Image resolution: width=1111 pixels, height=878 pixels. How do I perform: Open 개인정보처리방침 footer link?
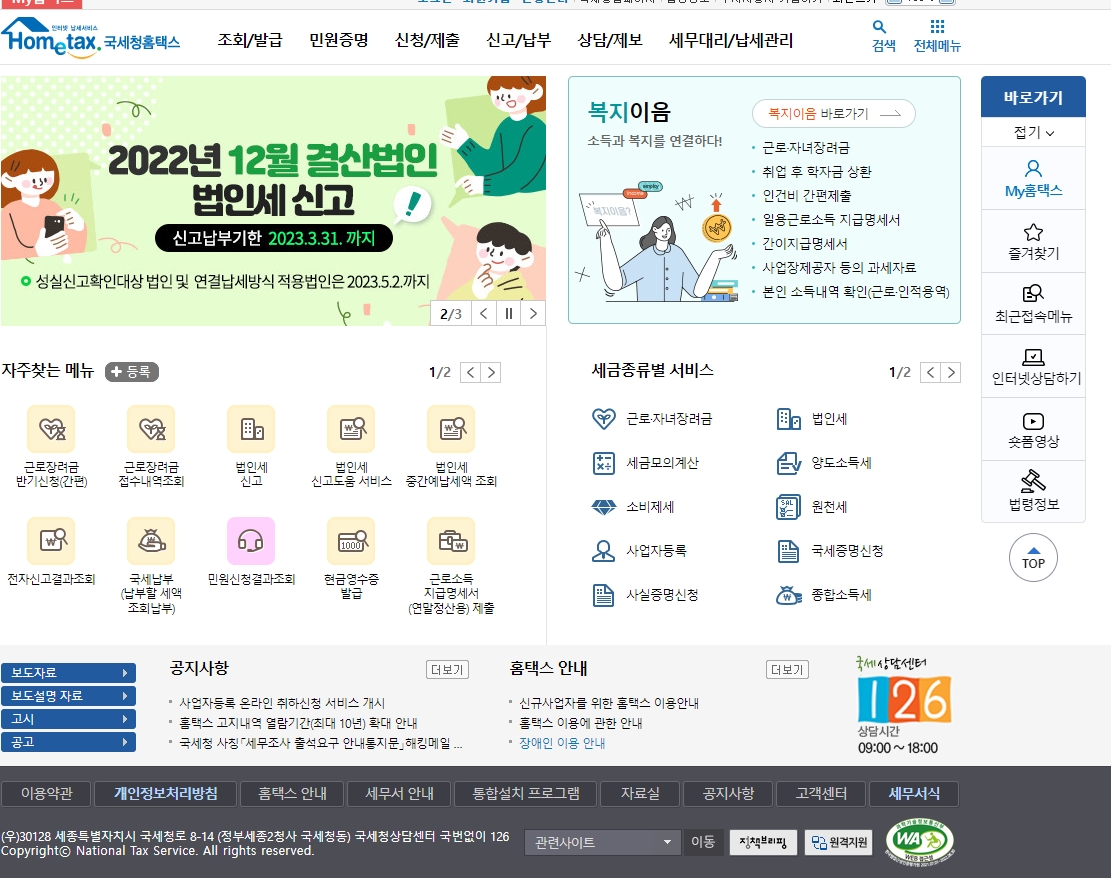[166, 794]
